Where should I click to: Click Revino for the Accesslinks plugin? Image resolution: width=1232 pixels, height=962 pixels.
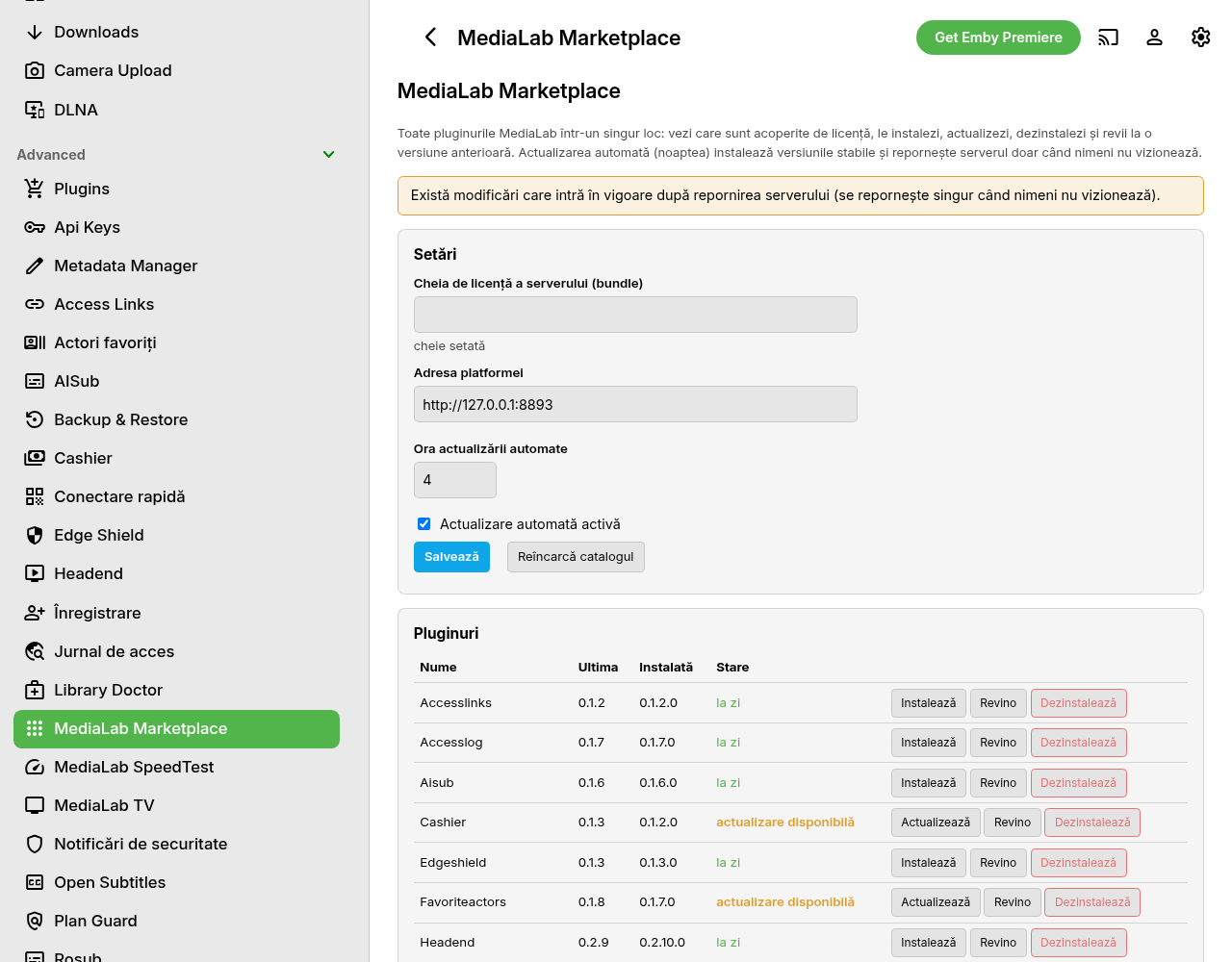click(998, 703)
